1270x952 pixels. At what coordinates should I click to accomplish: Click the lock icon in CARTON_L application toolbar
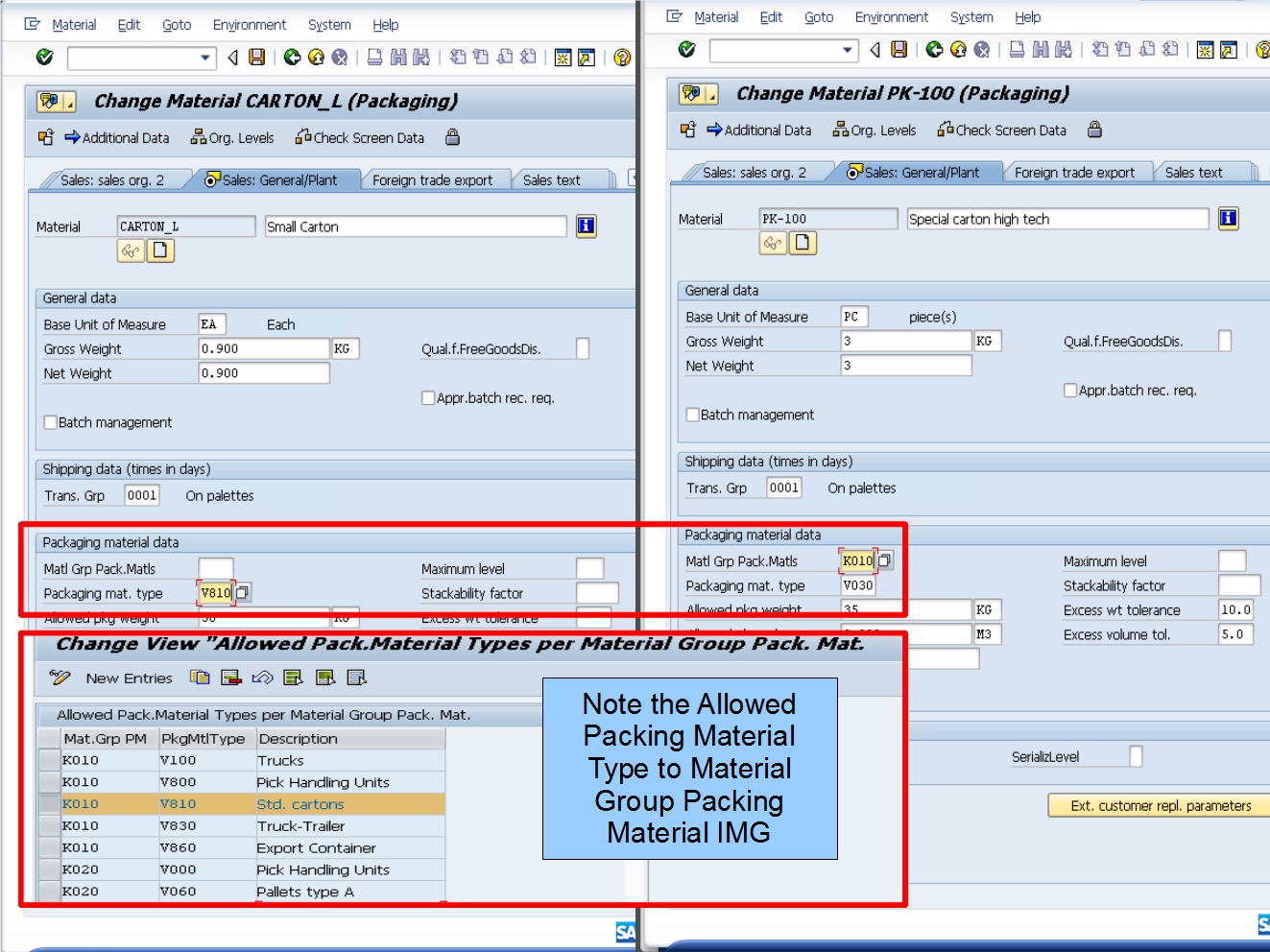452,137
